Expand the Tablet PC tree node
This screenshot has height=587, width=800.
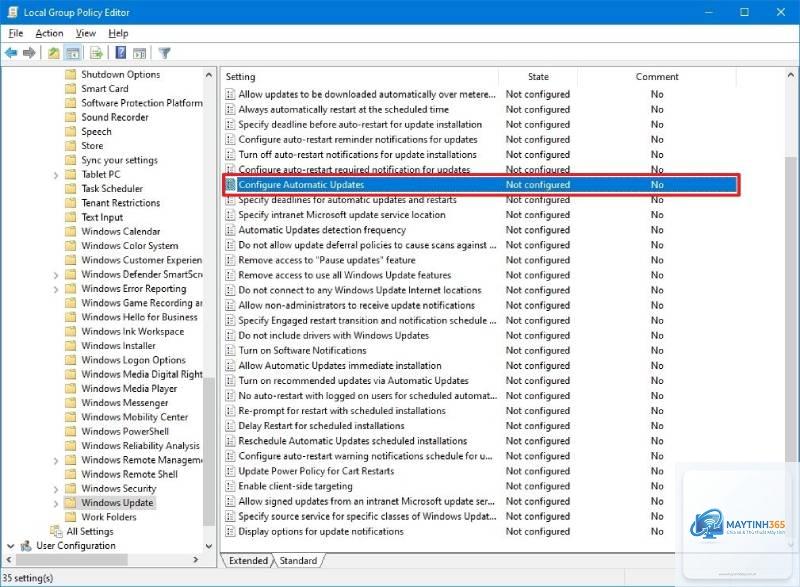tap(56, 175)
